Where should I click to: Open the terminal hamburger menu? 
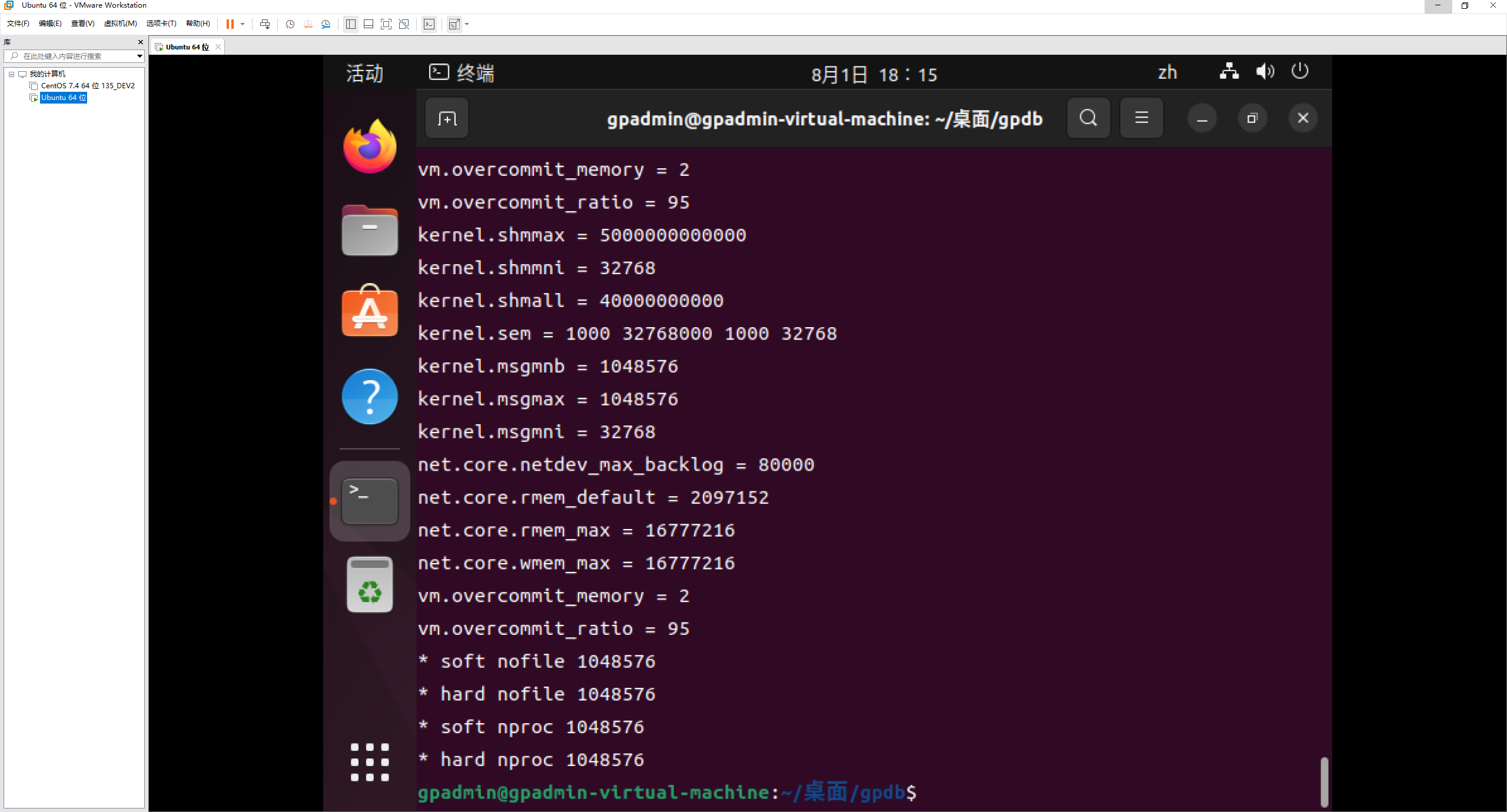pos(1141,118)
